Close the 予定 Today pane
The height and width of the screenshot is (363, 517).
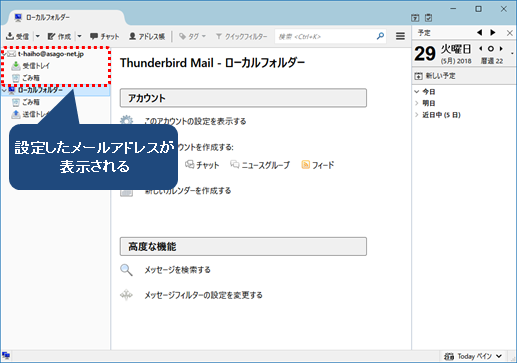click(x=509, y=33)
